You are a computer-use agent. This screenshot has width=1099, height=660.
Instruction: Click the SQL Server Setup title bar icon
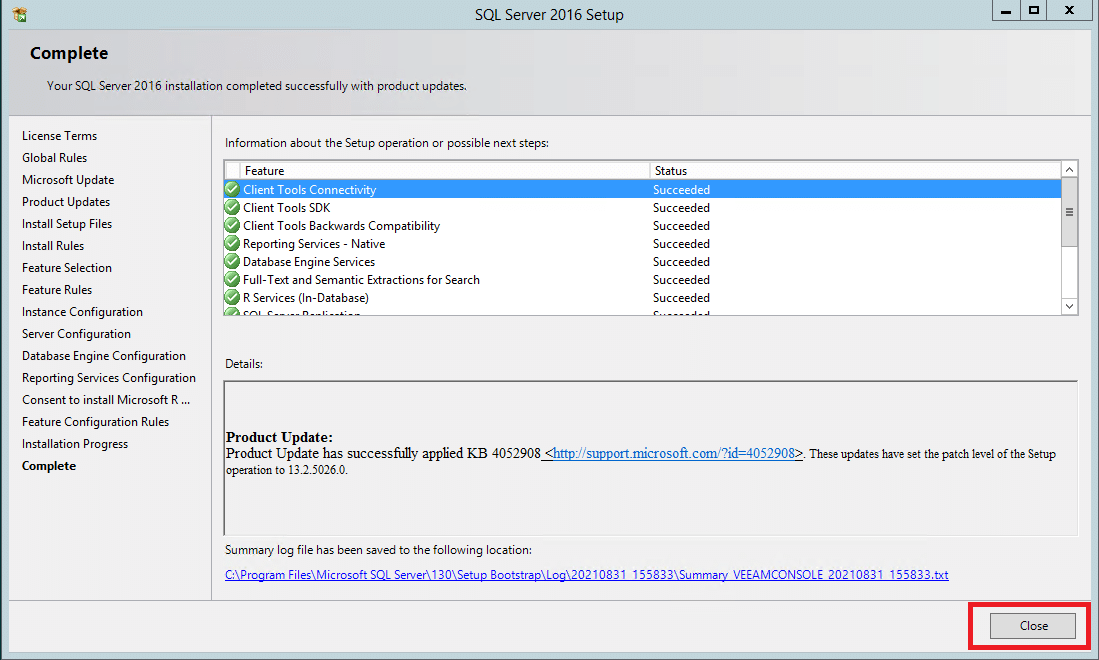coord(20,14)
